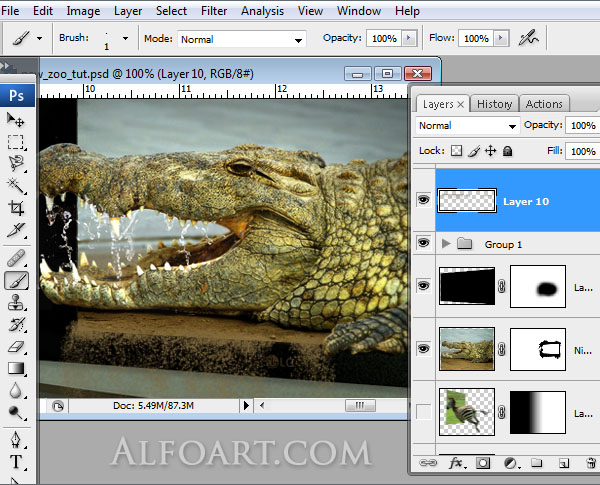Screen dimensions: 600x485
Task: Select the Gradient tool
Action: click(x=16, y=368)
